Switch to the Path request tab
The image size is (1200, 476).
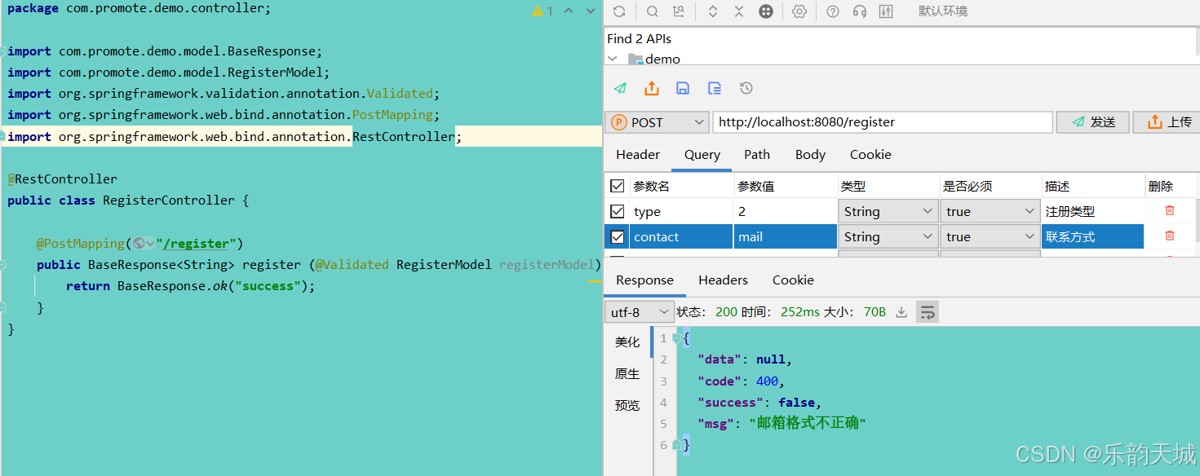pos(757,154)
